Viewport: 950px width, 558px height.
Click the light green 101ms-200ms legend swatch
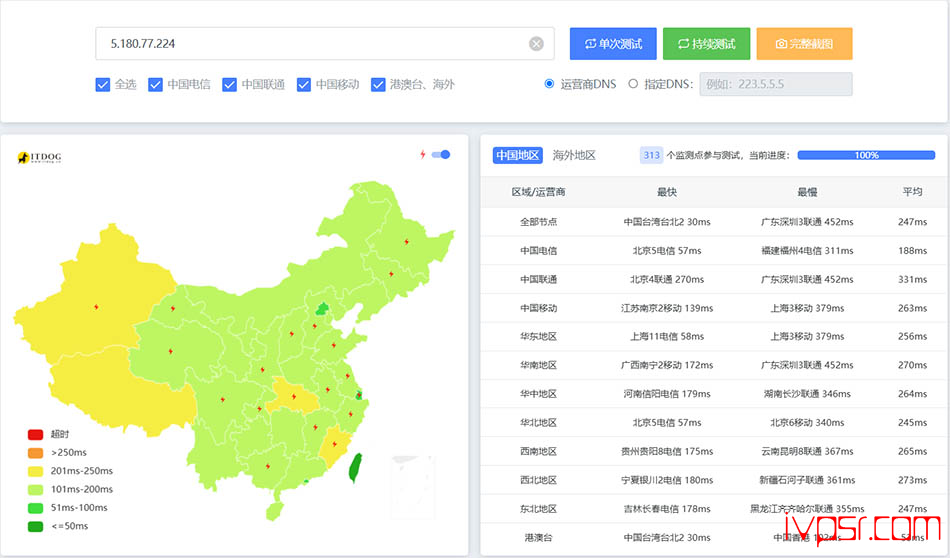[36, 490]
